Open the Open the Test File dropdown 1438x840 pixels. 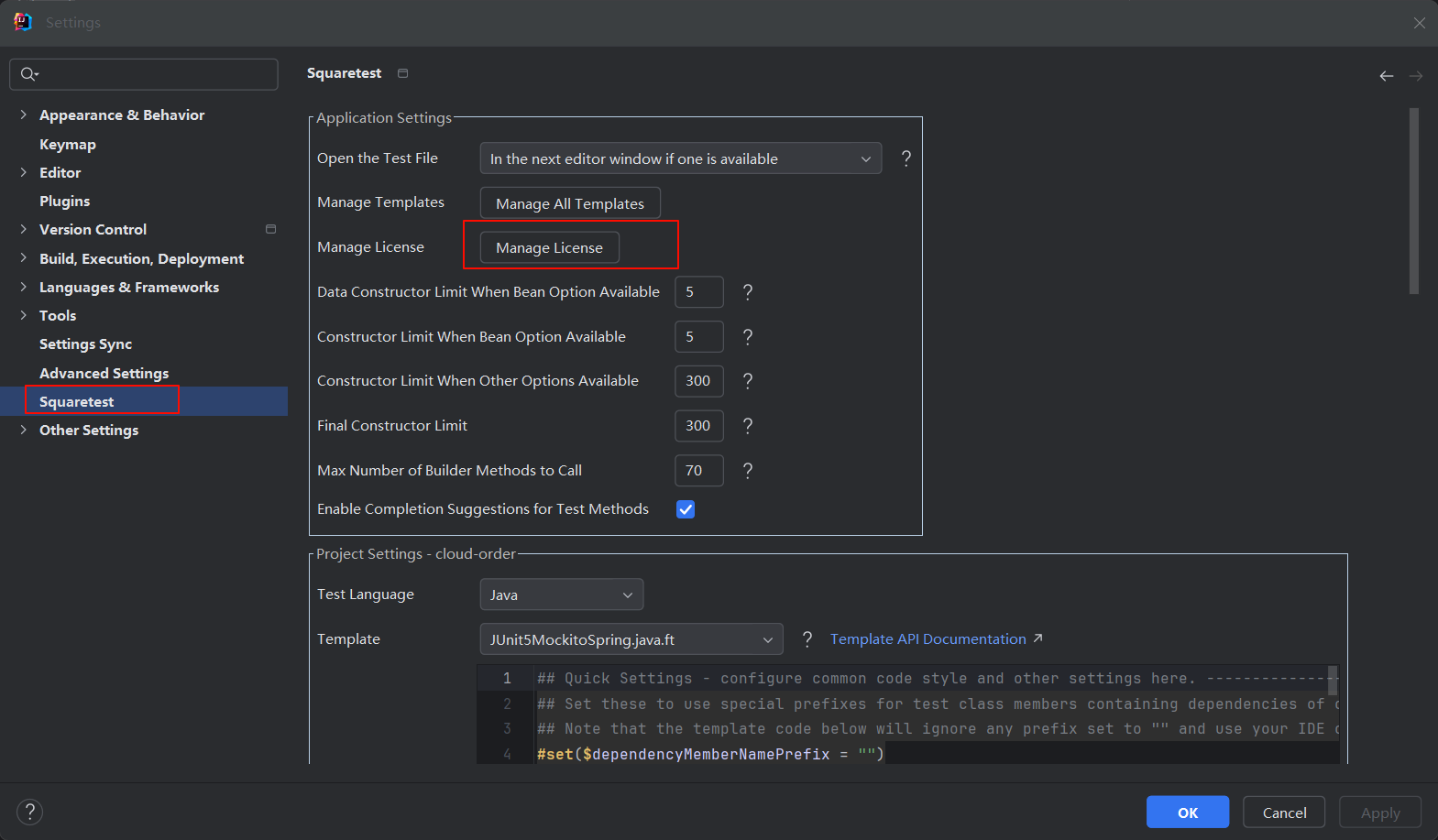(x=681, y=158)
